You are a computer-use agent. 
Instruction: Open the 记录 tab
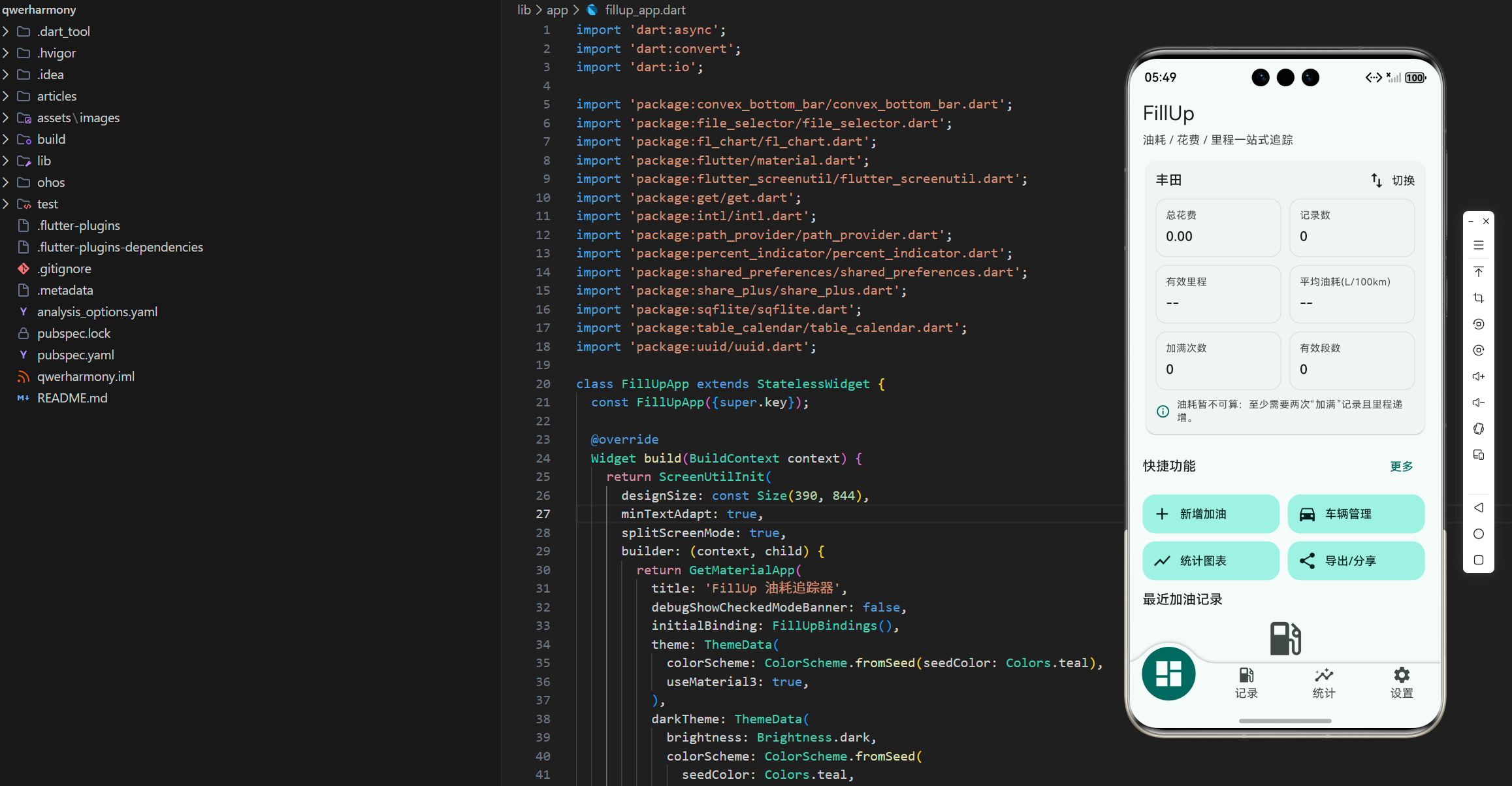coord(1246,683)
